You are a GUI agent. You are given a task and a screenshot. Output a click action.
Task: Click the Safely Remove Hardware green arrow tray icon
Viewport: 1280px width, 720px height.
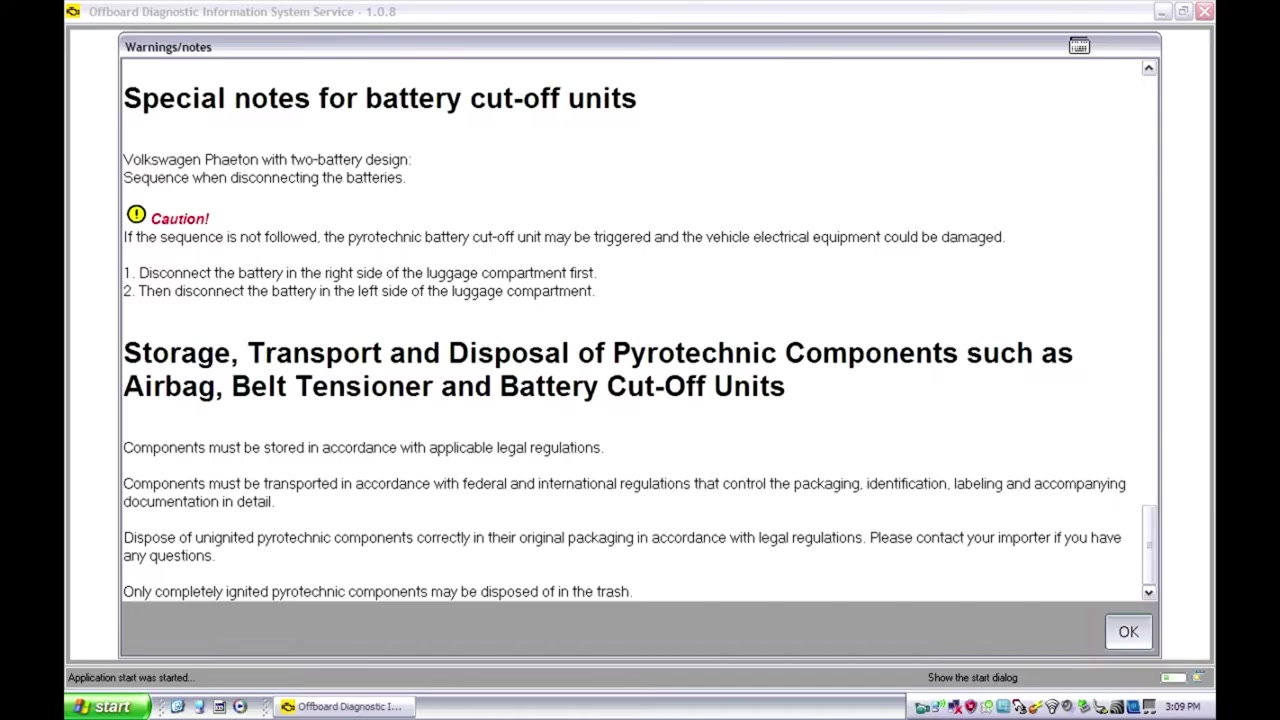pyautogui.click(x=1083, y=707)
